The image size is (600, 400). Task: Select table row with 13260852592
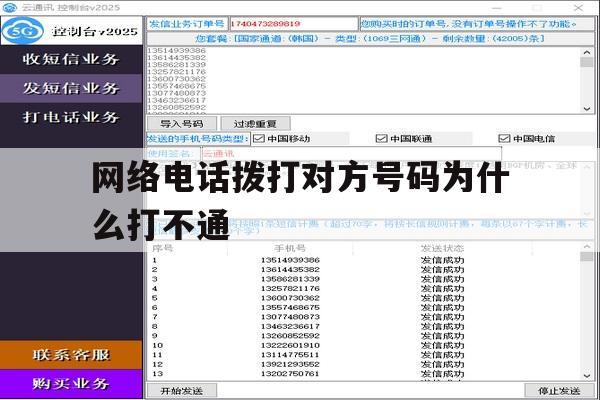point(364,336)
